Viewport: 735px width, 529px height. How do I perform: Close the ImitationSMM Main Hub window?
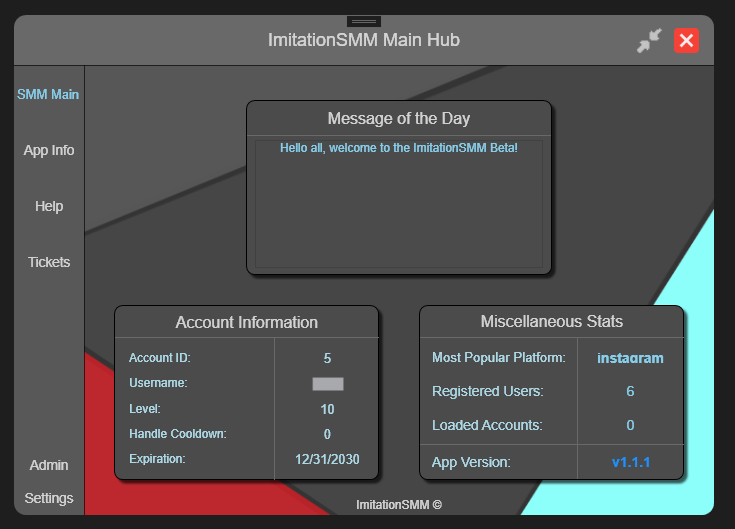686,41
